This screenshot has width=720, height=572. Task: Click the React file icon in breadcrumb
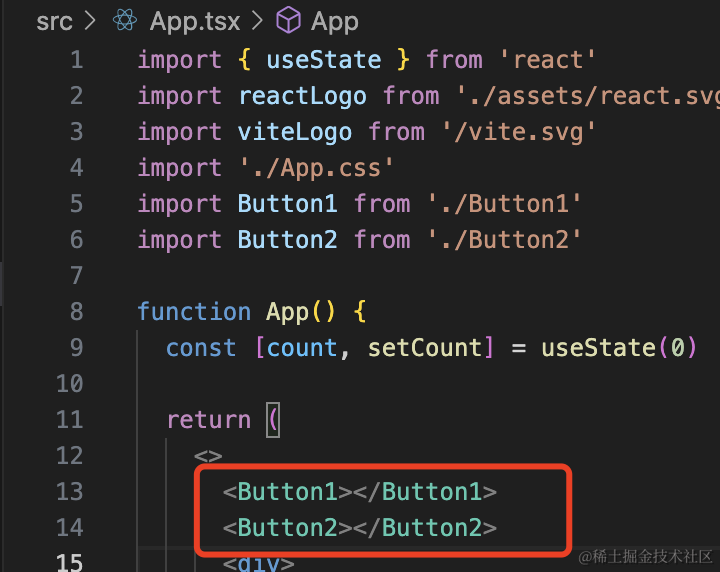click(x=125, y=20)
